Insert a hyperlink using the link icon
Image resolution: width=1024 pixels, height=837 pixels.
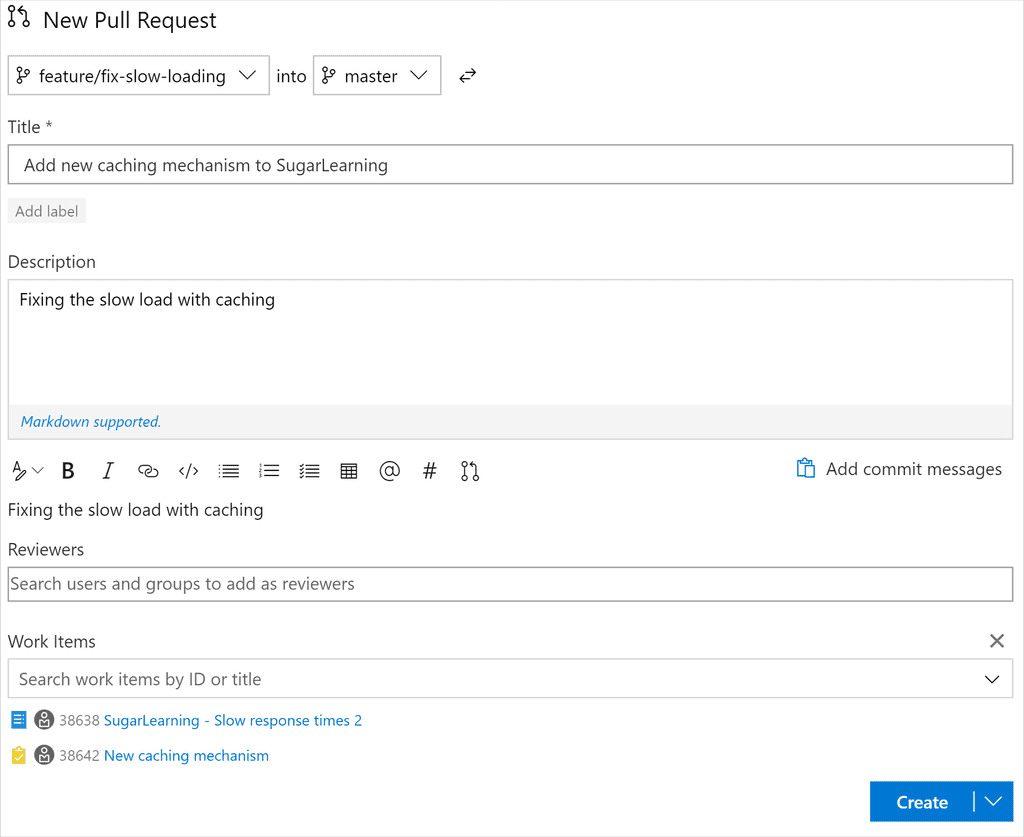pos(148,470)
